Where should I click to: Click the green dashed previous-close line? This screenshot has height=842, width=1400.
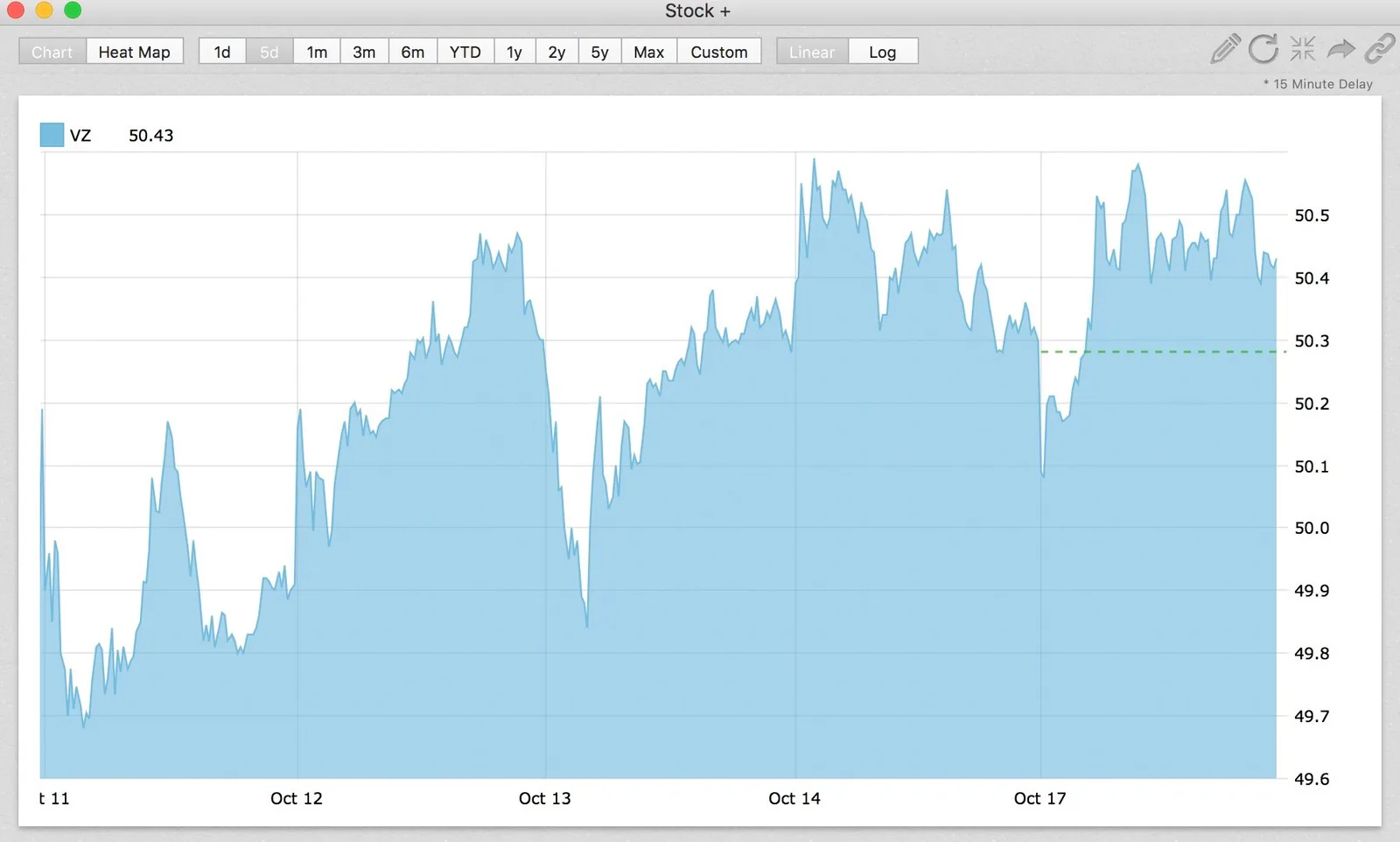[1164, 352]
